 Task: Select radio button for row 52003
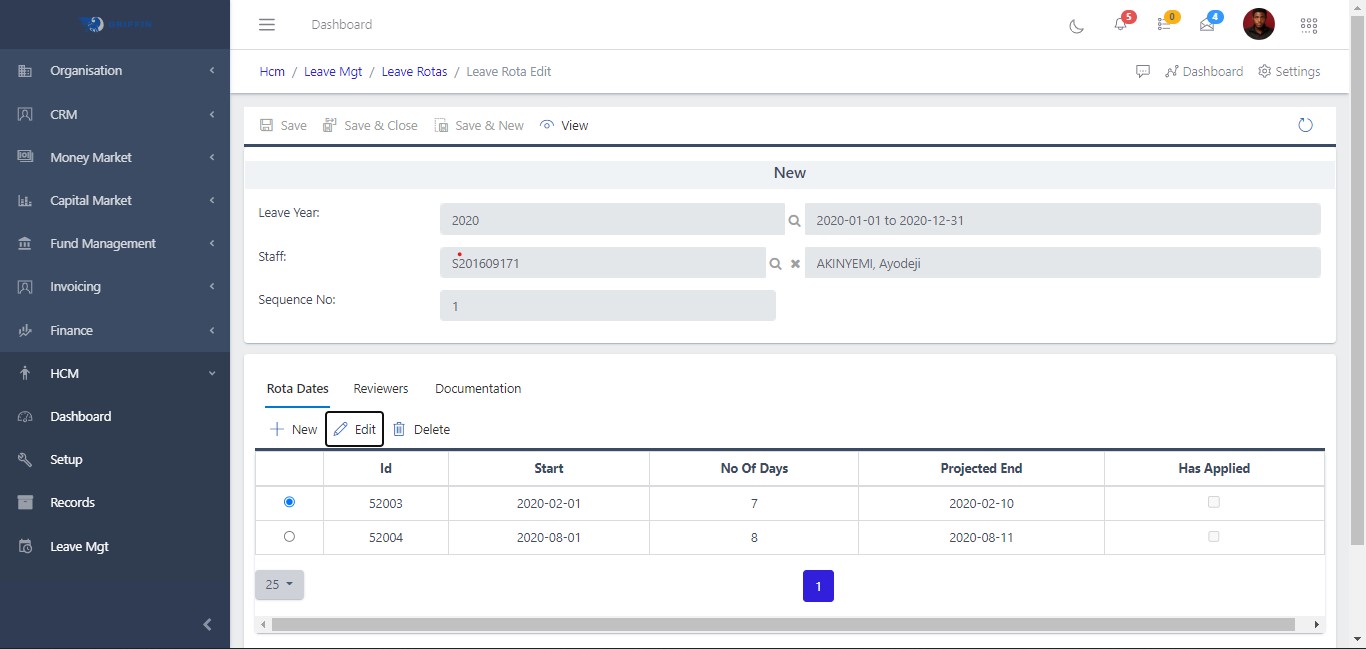(290, 502)
